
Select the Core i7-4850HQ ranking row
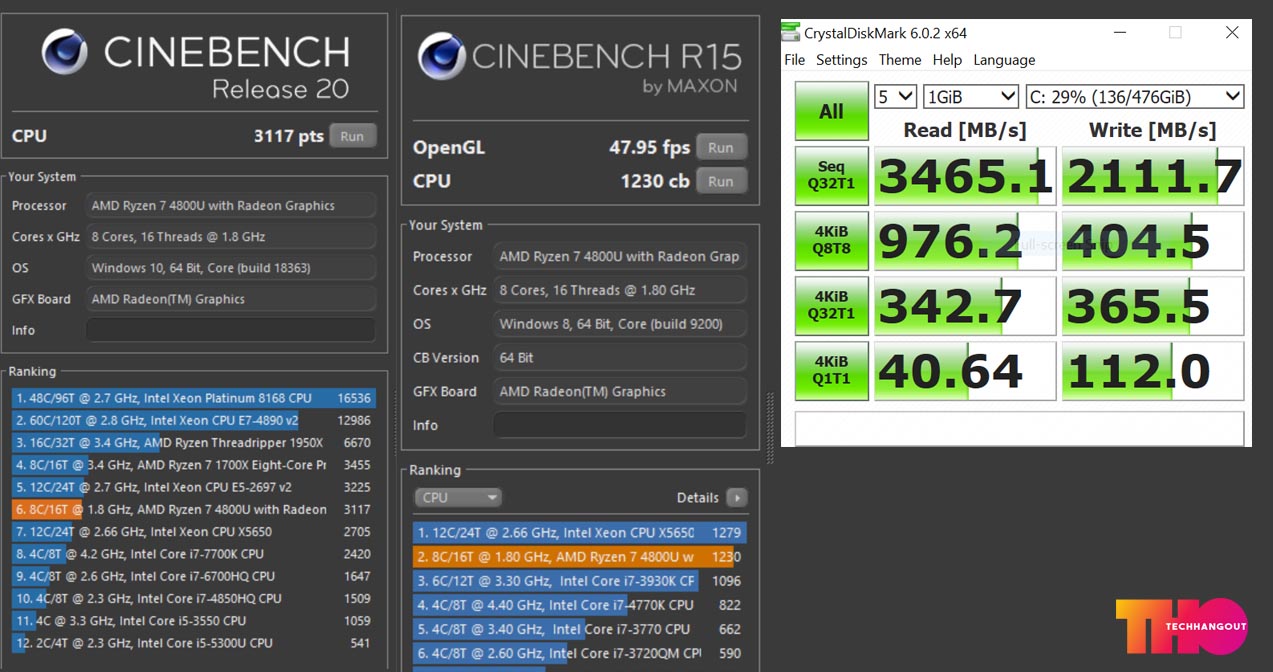[x=194, y=598]
